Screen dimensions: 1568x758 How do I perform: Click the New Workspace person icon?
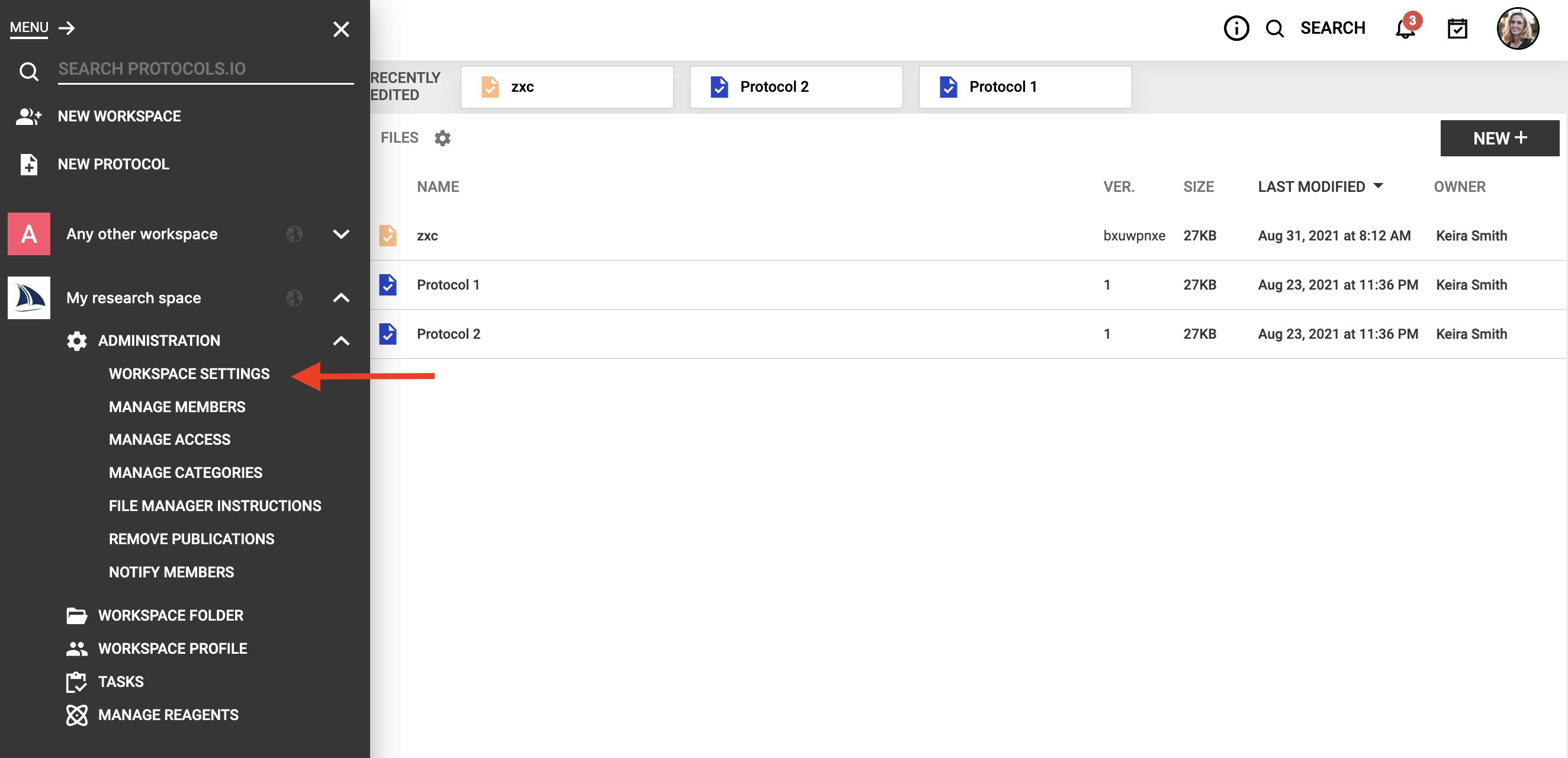pos(28,116)
